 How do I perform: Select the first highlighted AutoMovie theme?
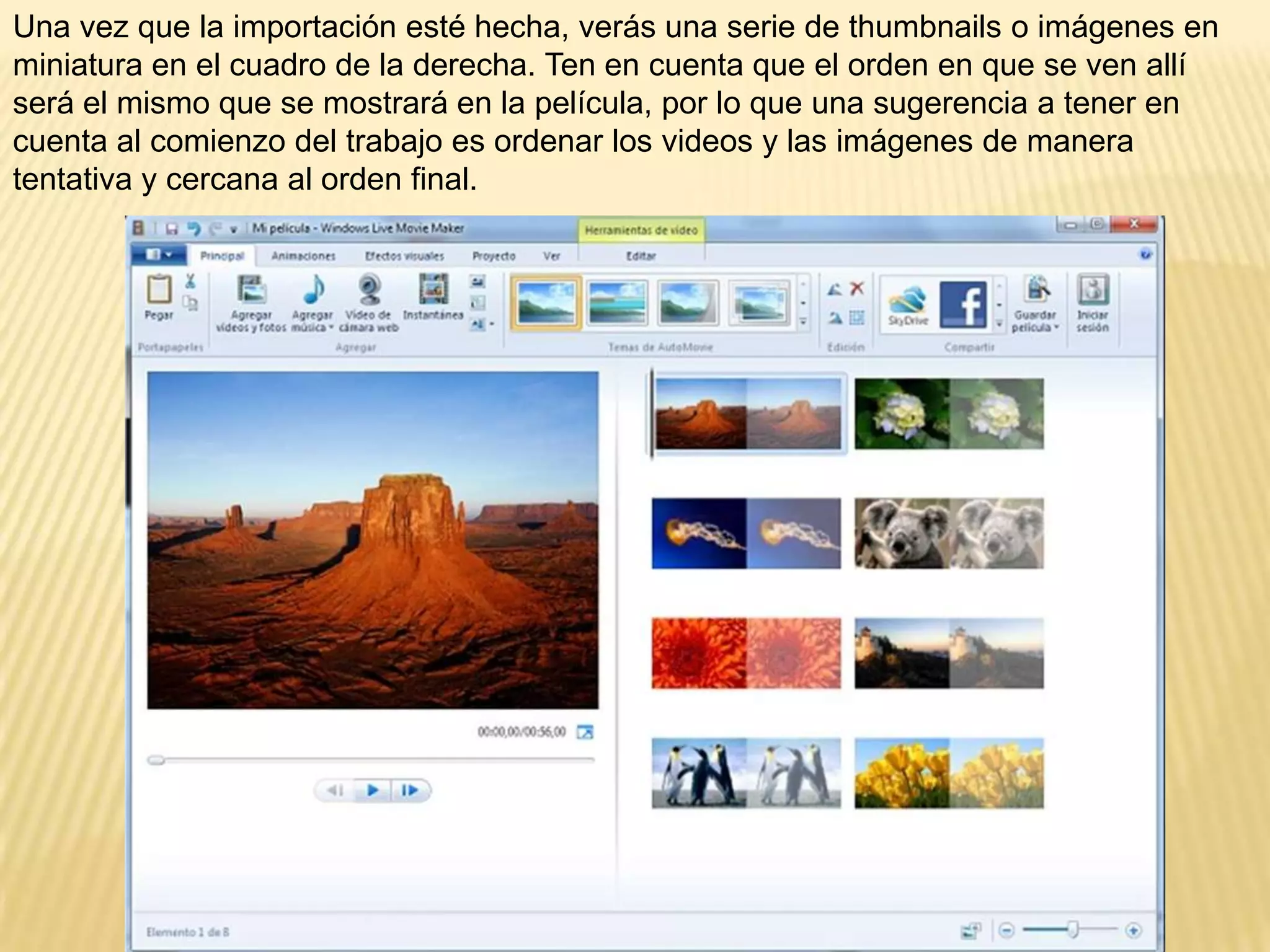pyautogui.click(x=546, y=302)
